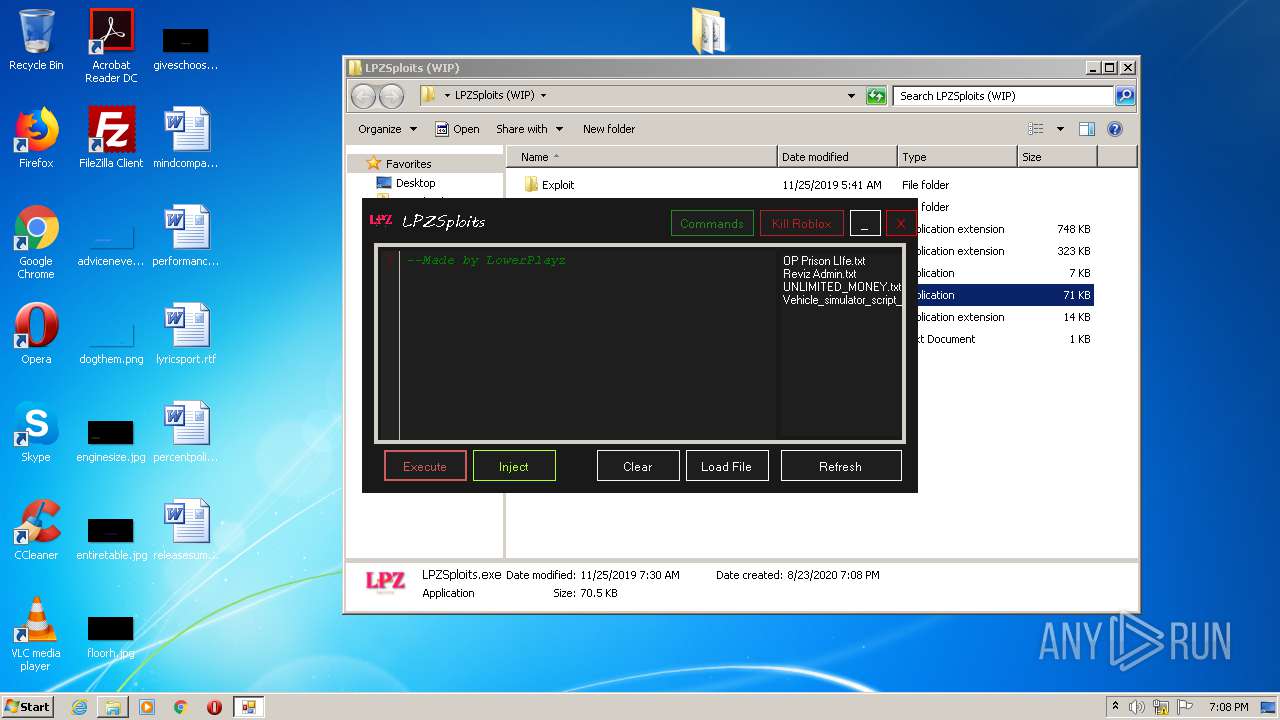1280x720 pixels.
Task: Select UNLIMITED_MONEY.txt script
Action: 841,287
